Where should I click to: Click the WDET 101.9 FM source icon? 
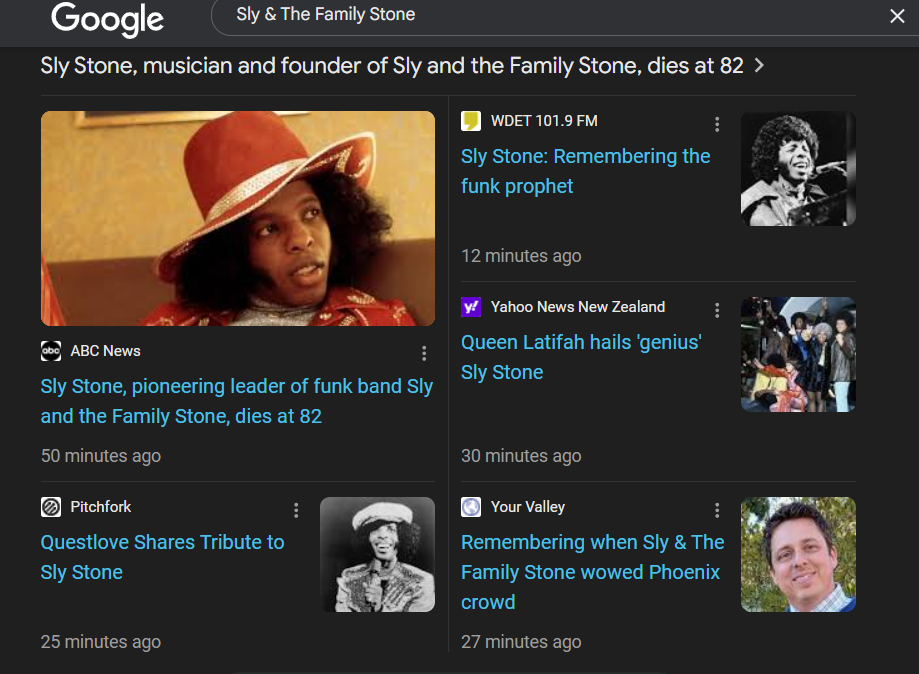click(471, 121)
